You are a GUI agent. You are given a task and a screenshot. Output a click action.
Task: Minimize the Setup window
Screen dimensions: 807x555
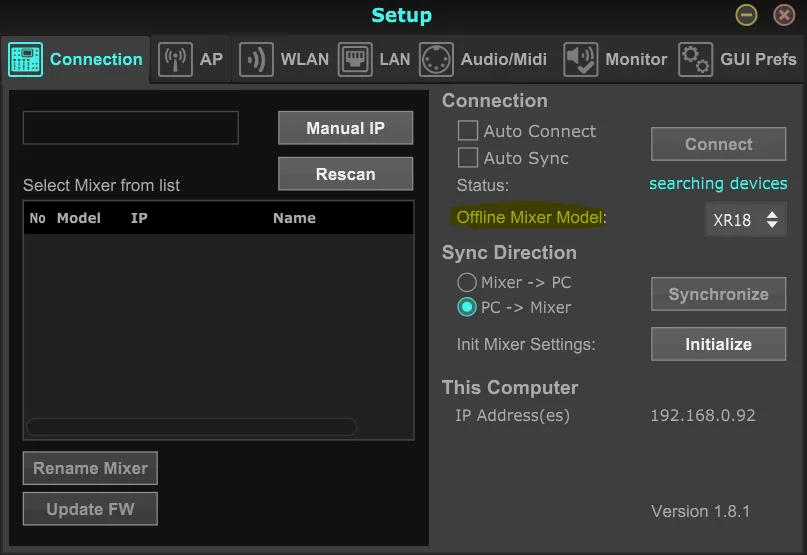(746, 15)
